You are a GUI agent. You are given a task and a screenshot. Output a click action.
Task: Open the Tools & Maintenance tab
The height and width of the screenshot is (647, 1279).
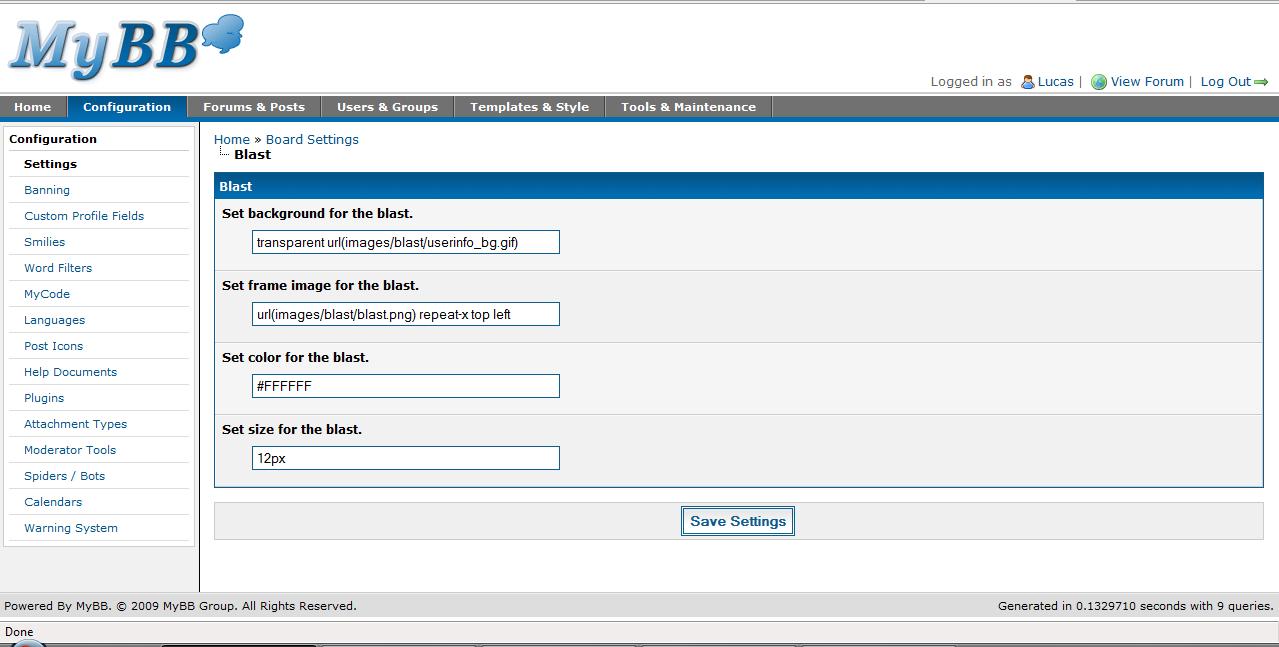tap(688, 107)
